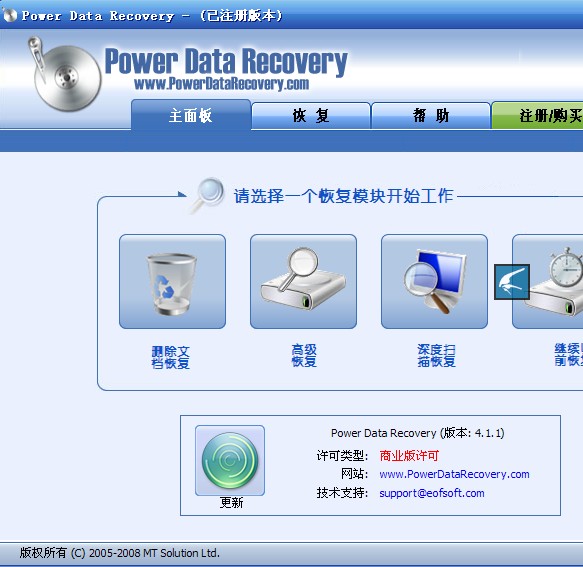Click the 更新 label under the green icon
This screenshot has width=583, height=567.
click(231, 503)
